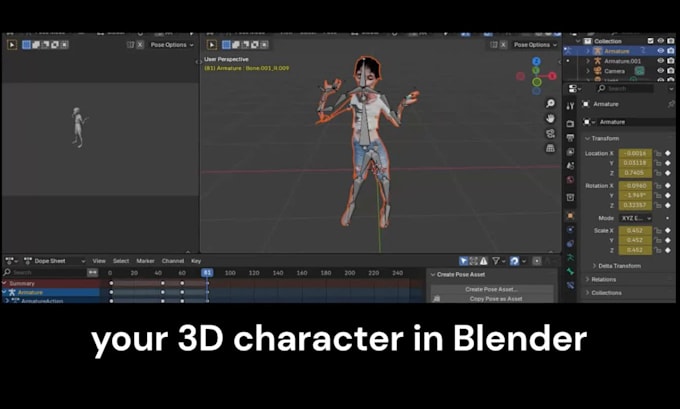Open the World properties tab
The image size is (680, 409).
570,180
